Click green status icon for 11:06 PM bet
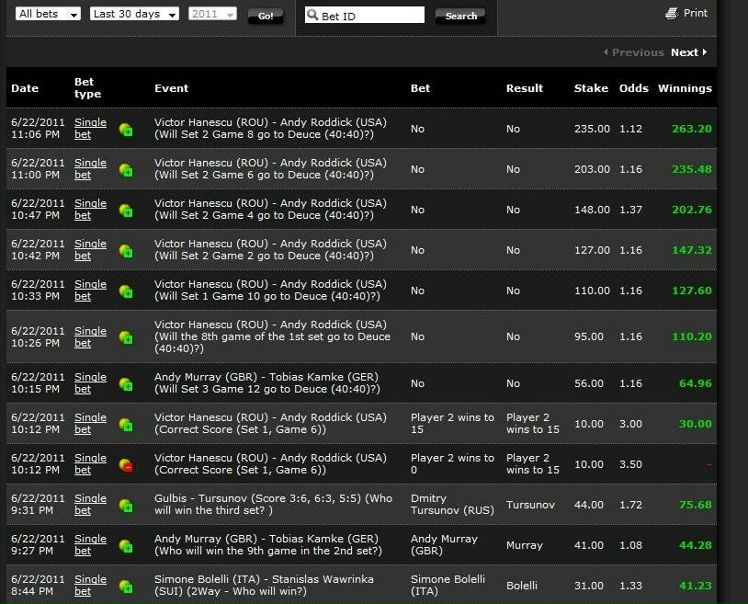The height and width of the screenshot is (604, 748). [x=126, y=129]
